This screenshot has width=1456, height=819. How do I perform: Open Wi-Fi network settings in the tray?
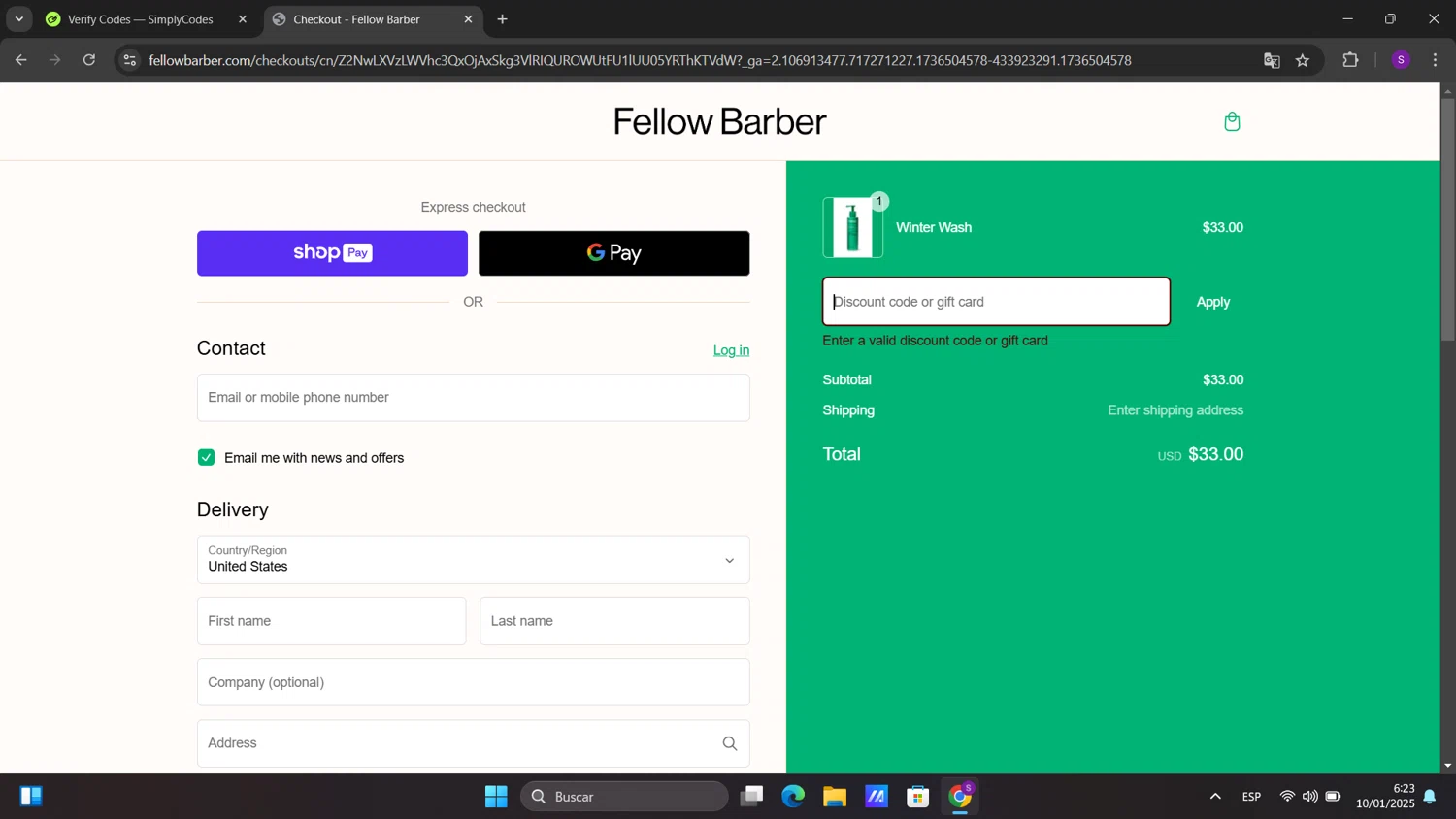(x=1287, y=797)
